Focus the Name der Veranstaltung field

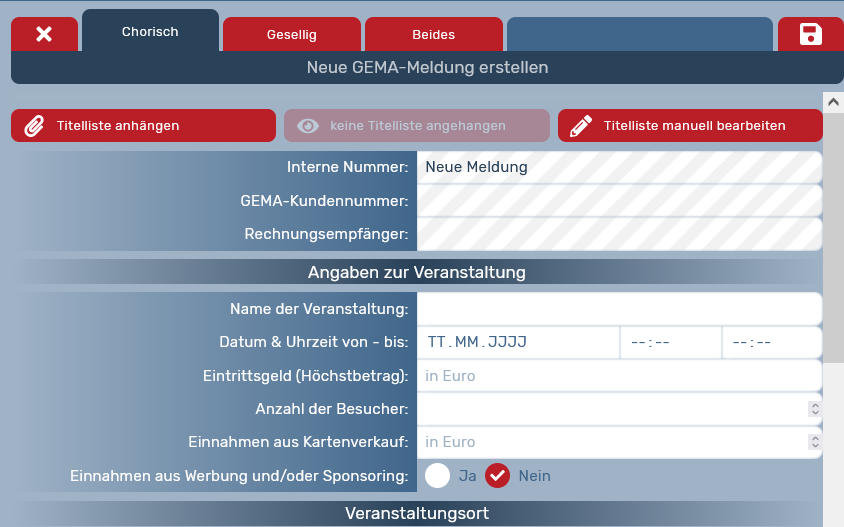click(619, 309)
